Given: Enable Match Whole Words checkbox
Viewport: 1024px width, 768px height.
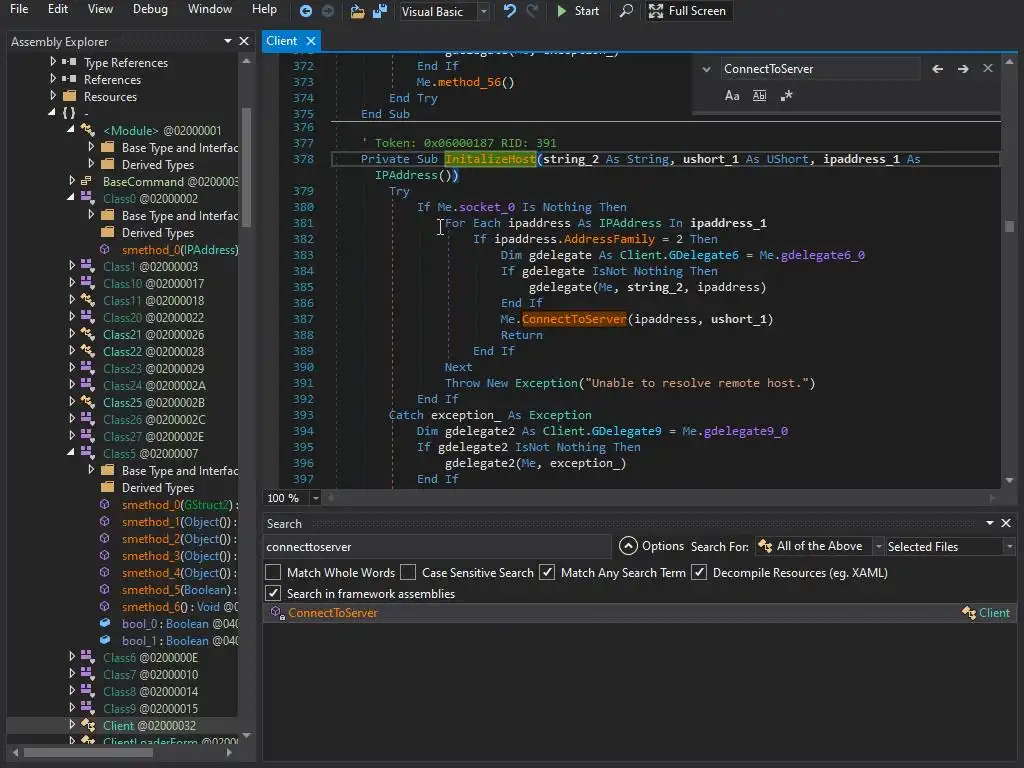Looking at the screenshot, I should (x=273, y=573).
